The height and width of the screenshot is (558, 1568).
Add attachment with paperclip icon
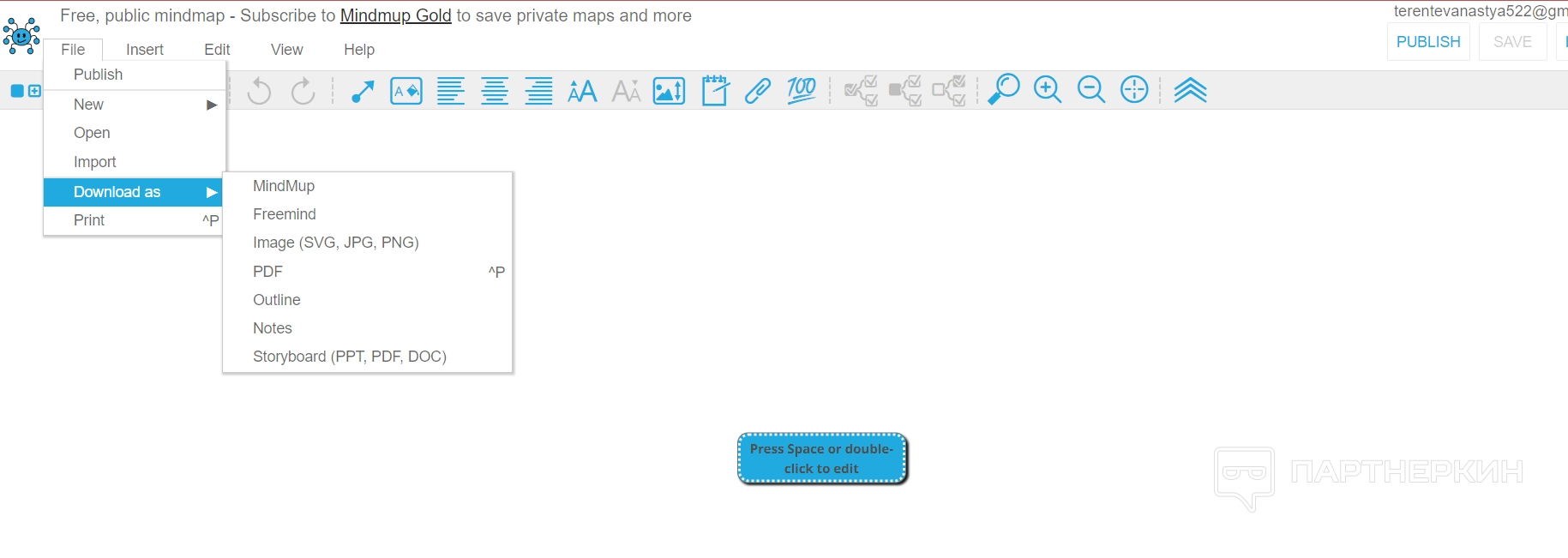pyautogui.click(x=758, y=90)
